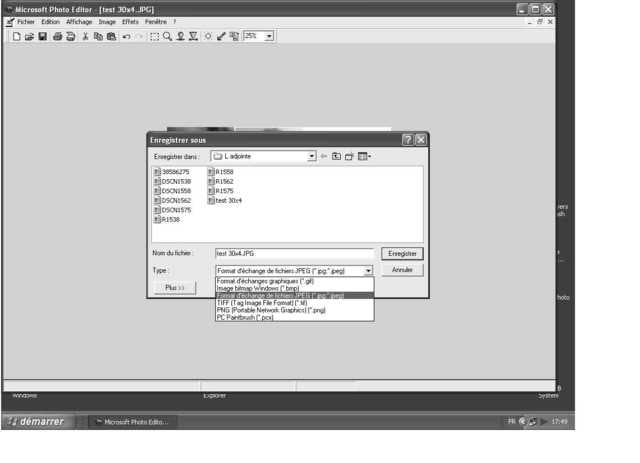Click the Plus >> button

[x=175, y=288]
